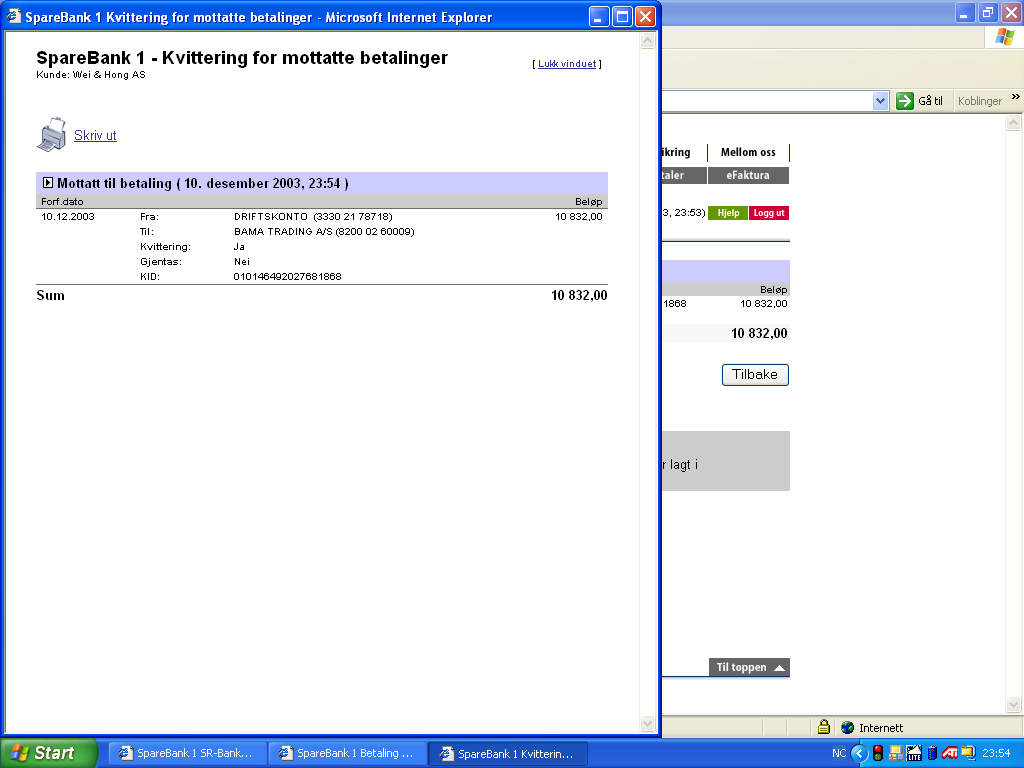Click the Gjentas: Nei value

click(242, 261)
